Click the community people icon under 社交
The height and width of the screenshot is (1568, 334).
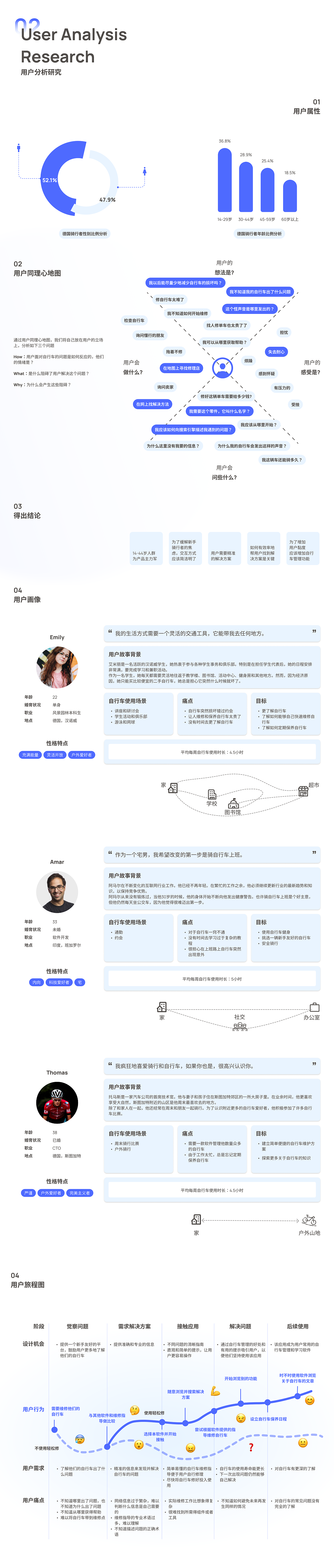pos(240,1026)
